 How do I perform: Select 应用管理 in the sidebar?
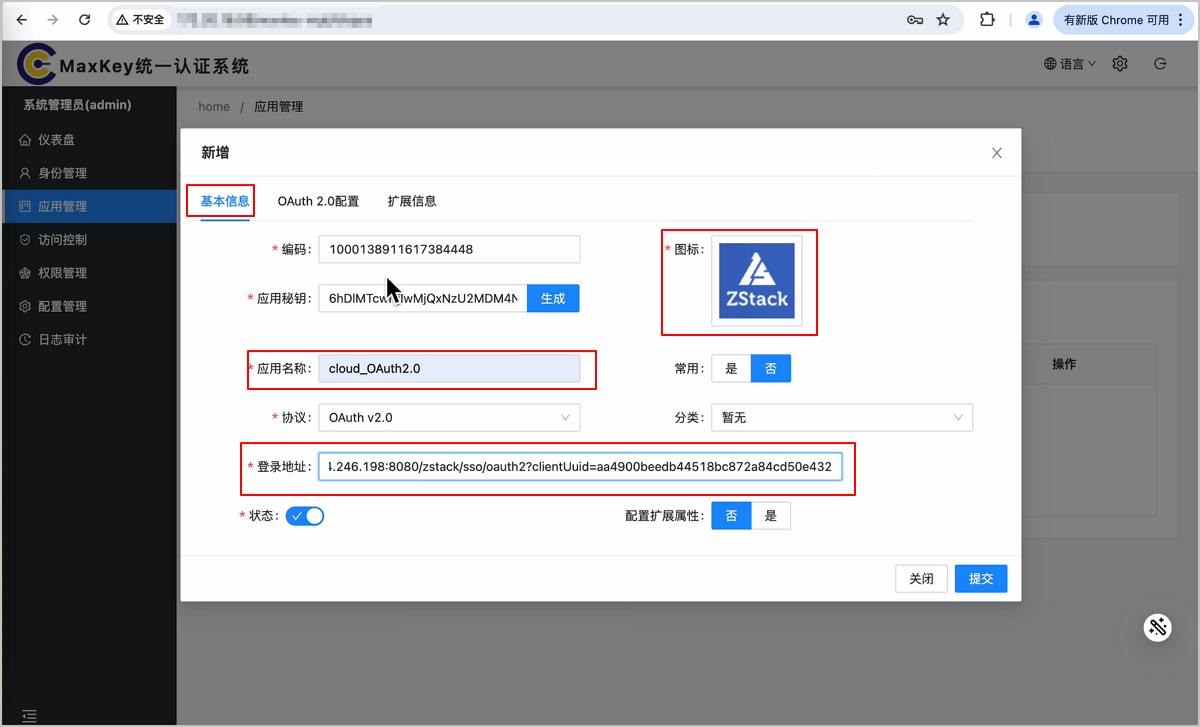tap(88, 206)
